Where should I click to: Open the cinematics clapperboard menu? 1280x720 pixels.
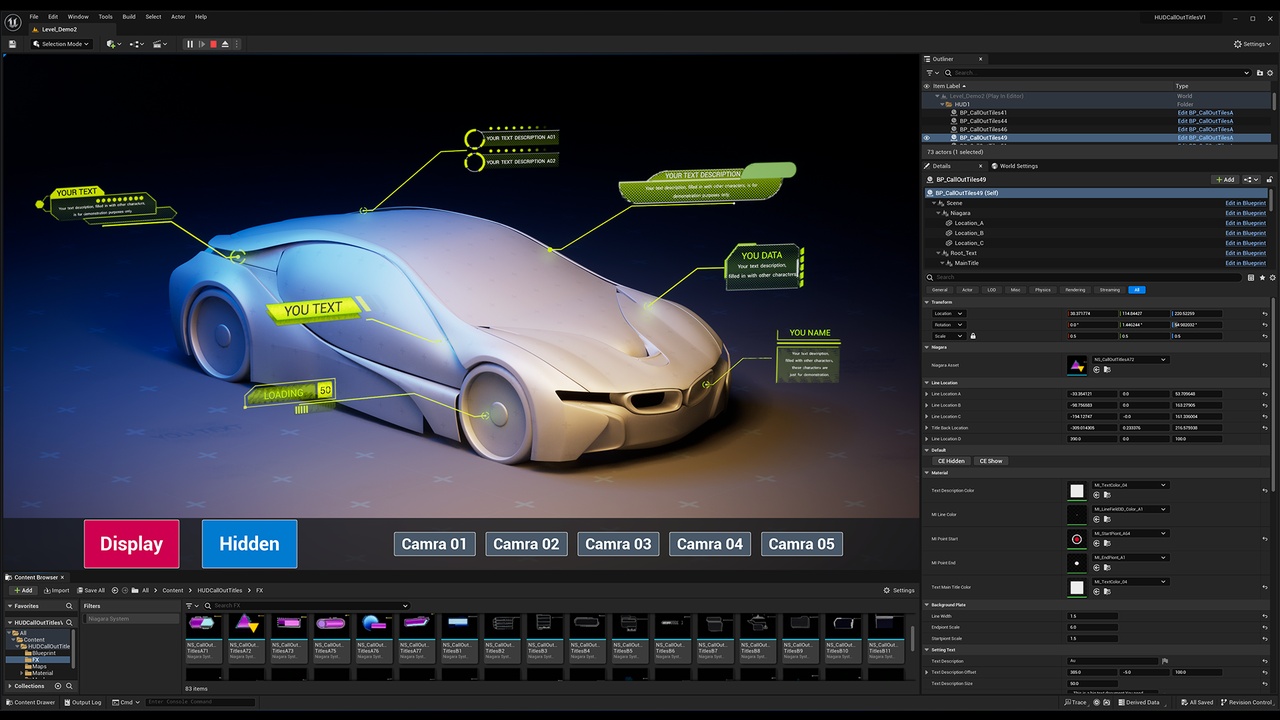[x=161, y=44]
